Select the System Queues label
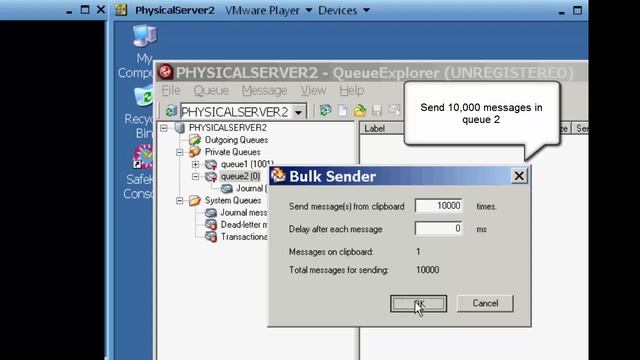640x360 pixels. [x=233, y=200]
